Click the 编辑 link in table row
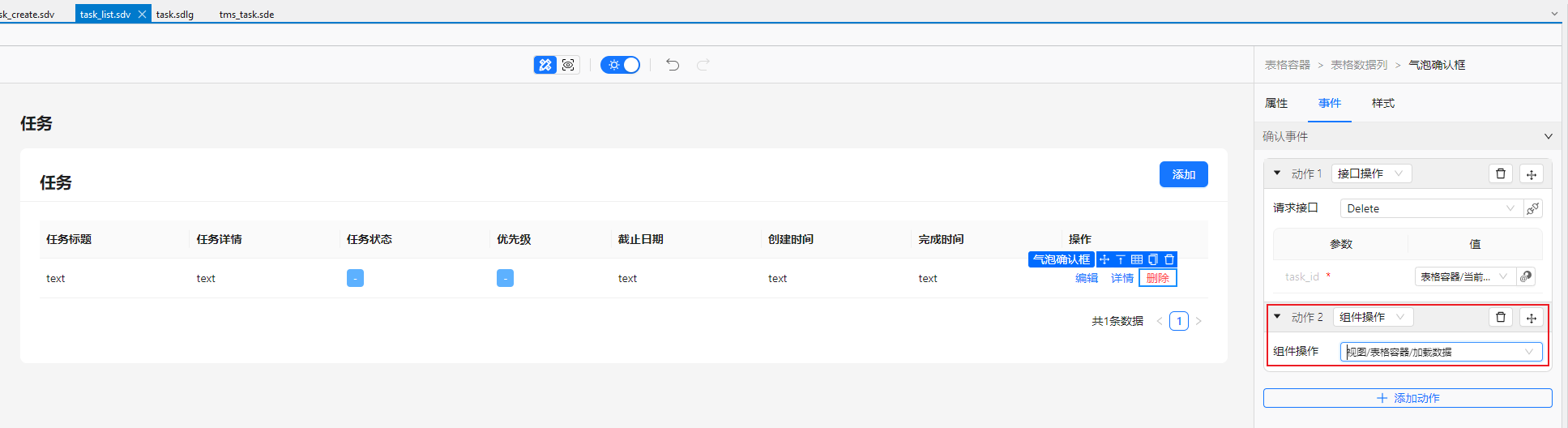The height and width of the screenshot is (428, 1568). click(1087, 278)
